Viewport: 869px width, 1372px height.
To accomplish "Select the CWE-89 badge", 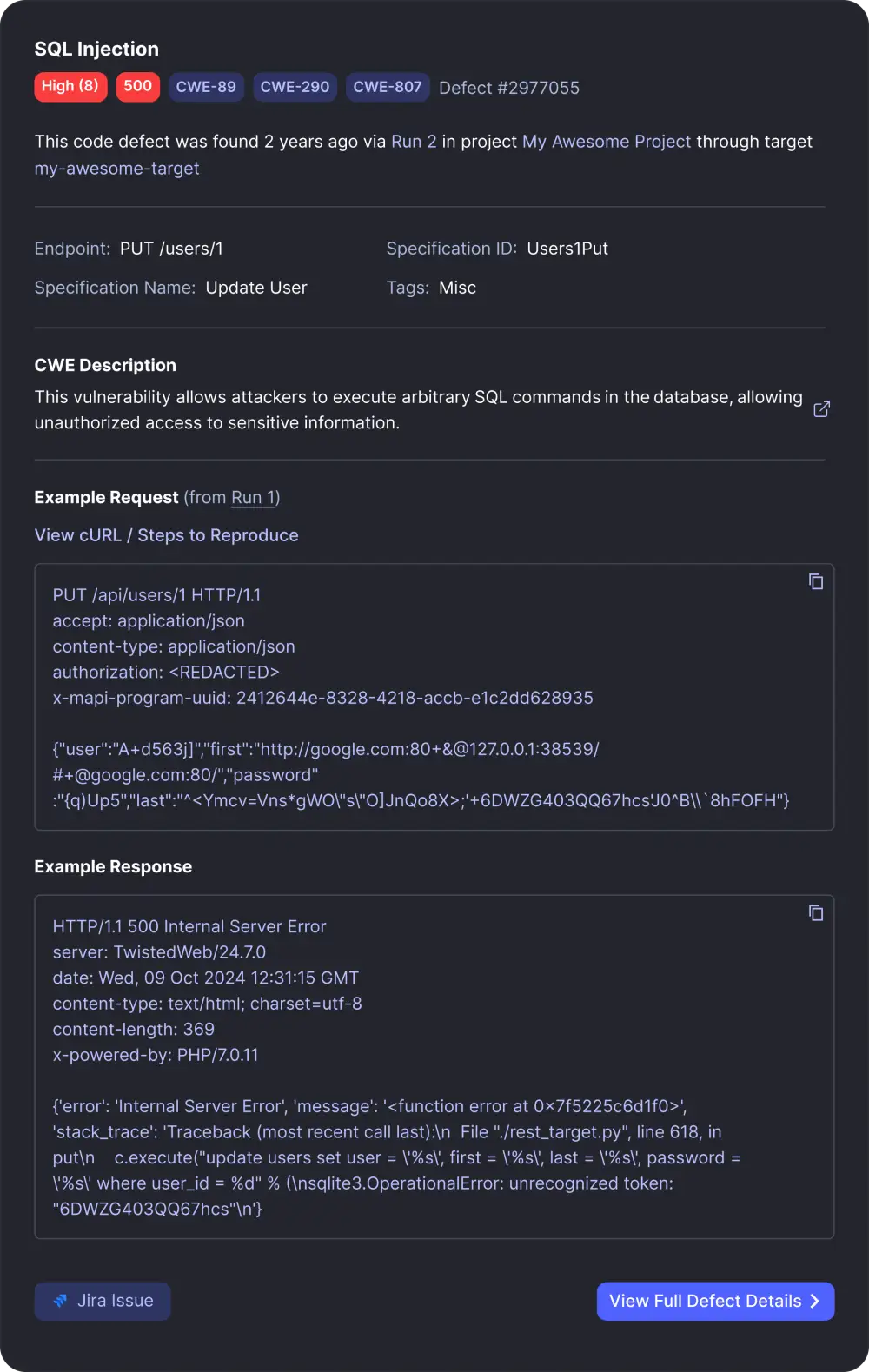I will pos(206,86).
